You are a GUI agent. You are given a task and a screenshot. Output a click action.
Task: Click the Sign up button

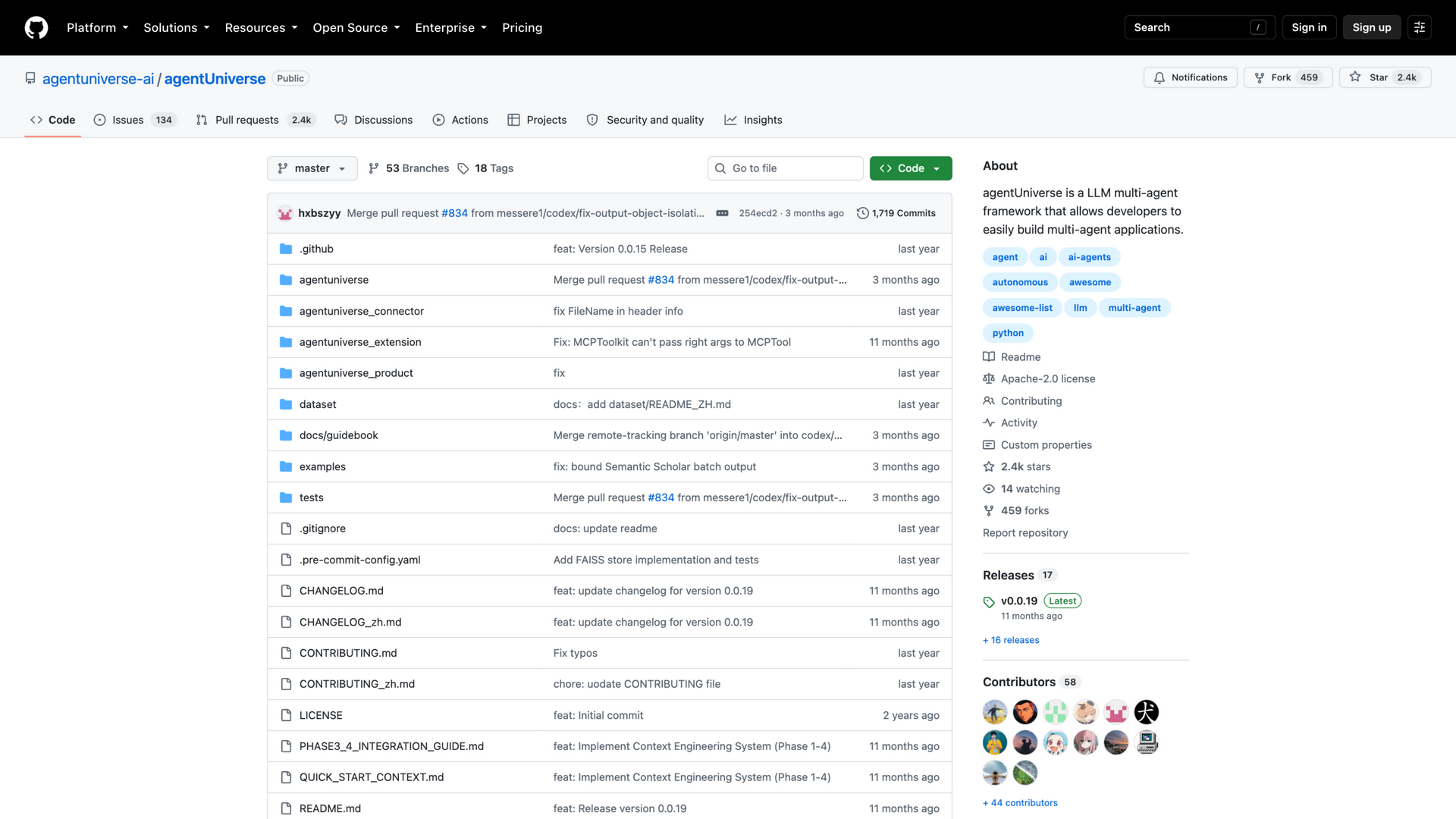[x=1371, y=27]
